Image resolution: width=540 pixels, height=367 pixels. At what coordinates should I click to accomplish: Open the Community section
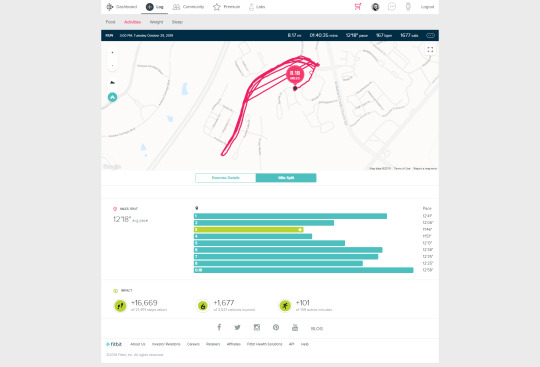click(x=188, y=7)
